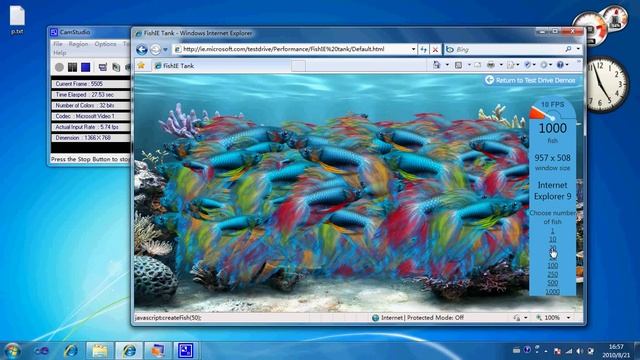
Task: Open the Safety menu icon
Action: click(527, 65)
